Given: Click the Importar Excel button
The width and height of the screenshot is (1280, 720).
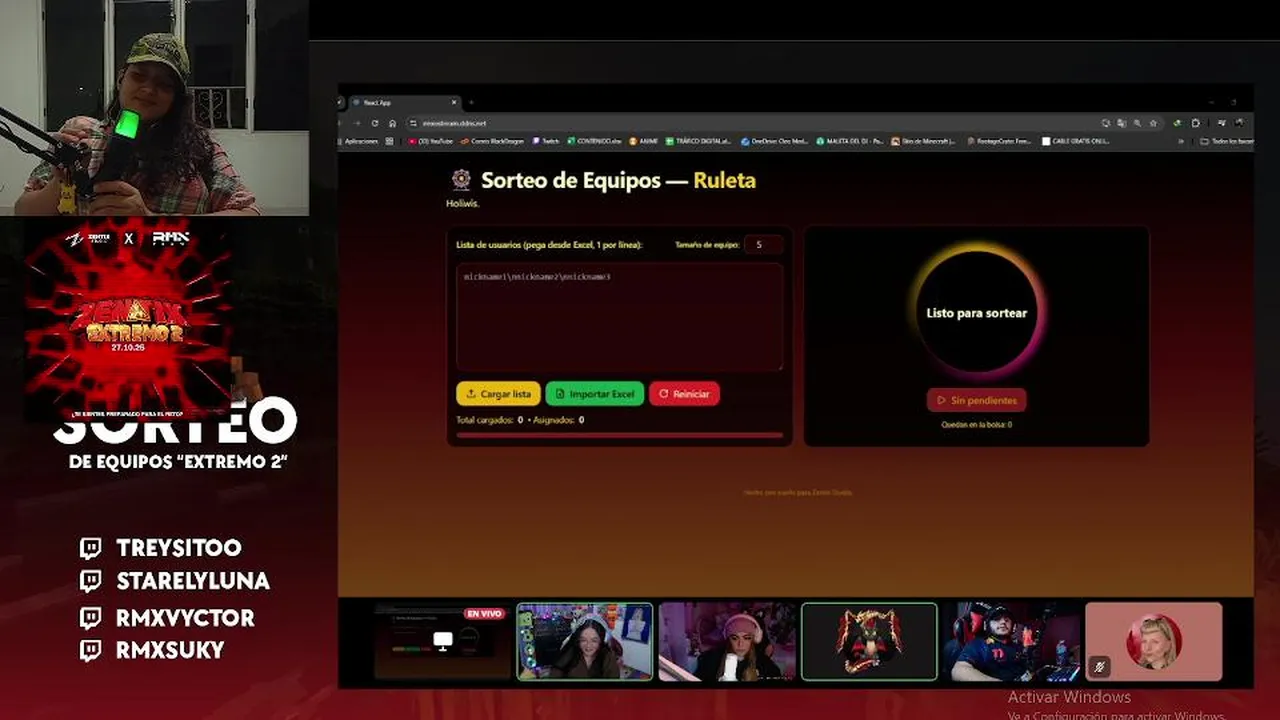Looking at the screenshot, I should [595, 394].
